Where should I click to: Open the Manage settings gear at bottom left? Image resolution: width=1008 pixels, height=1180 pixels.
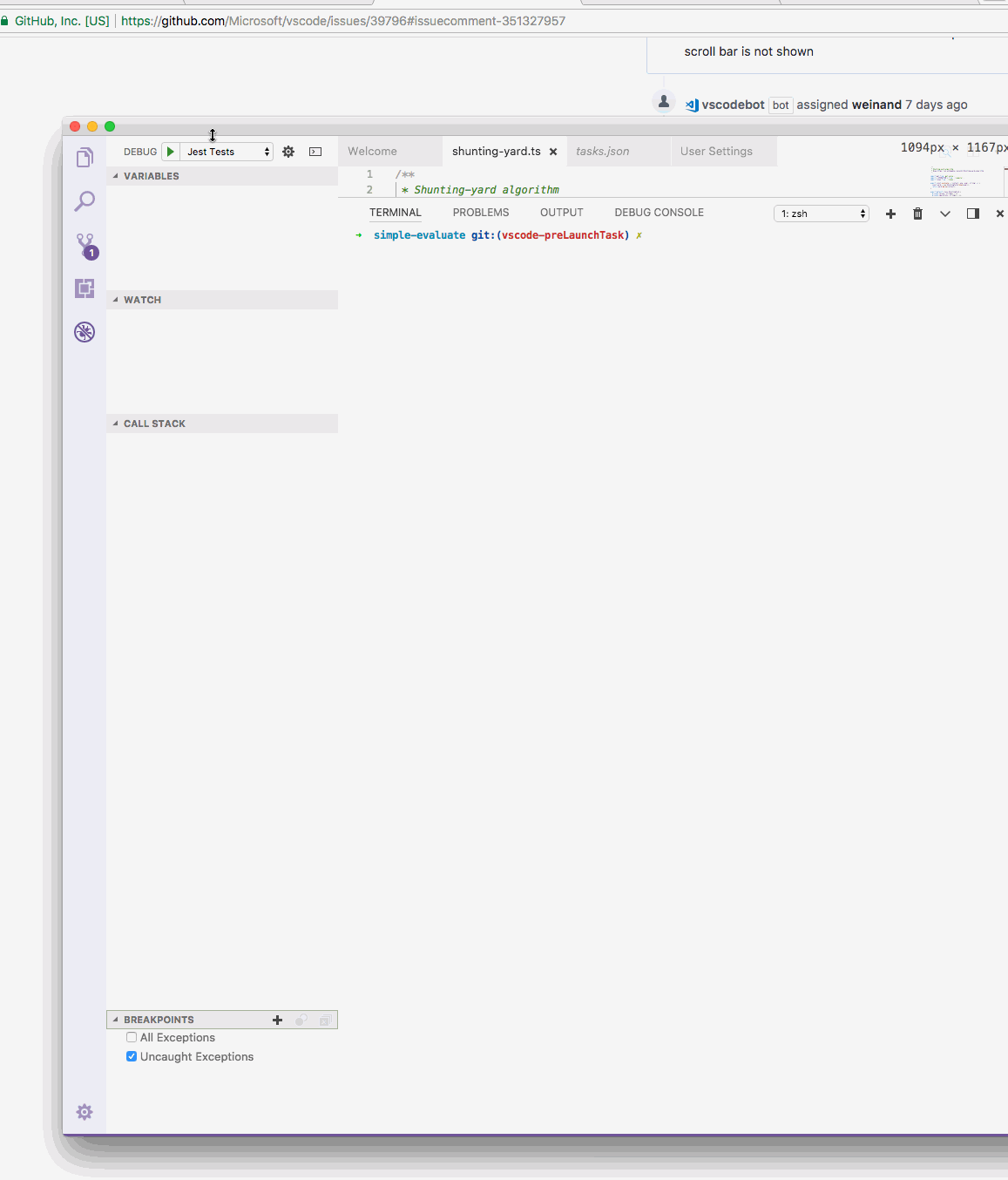tap(85, 1111)
